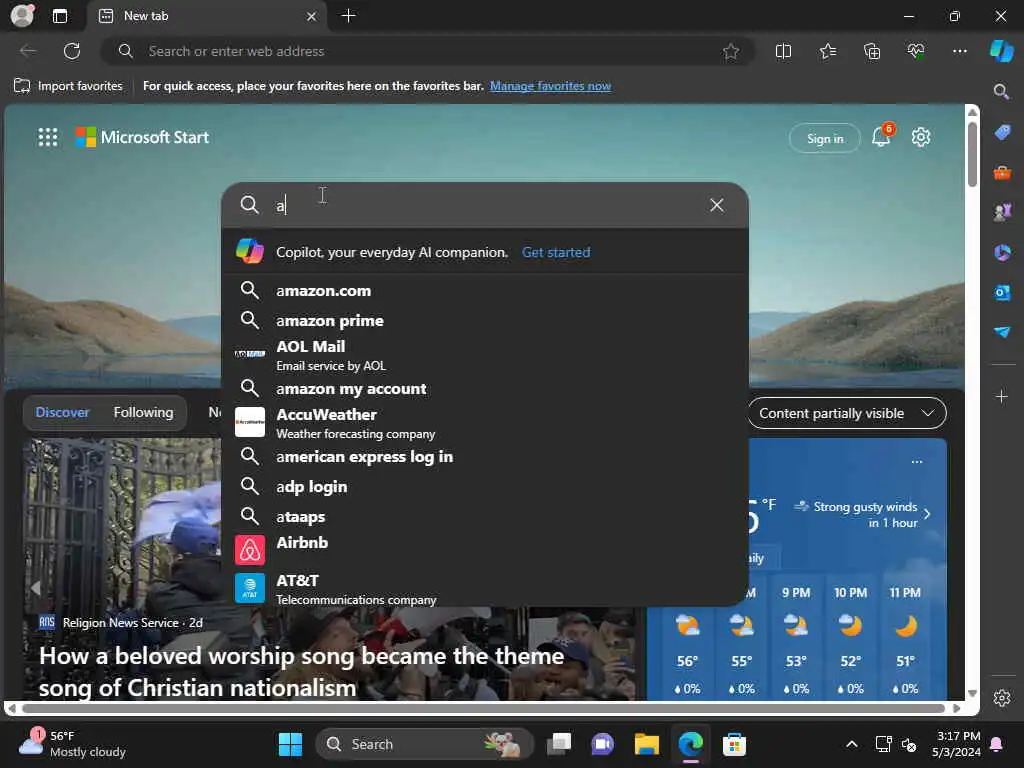Viewport: 1024px width, 768px height.
Task: Select amazon.com suggestion
Action: (485, 290)
